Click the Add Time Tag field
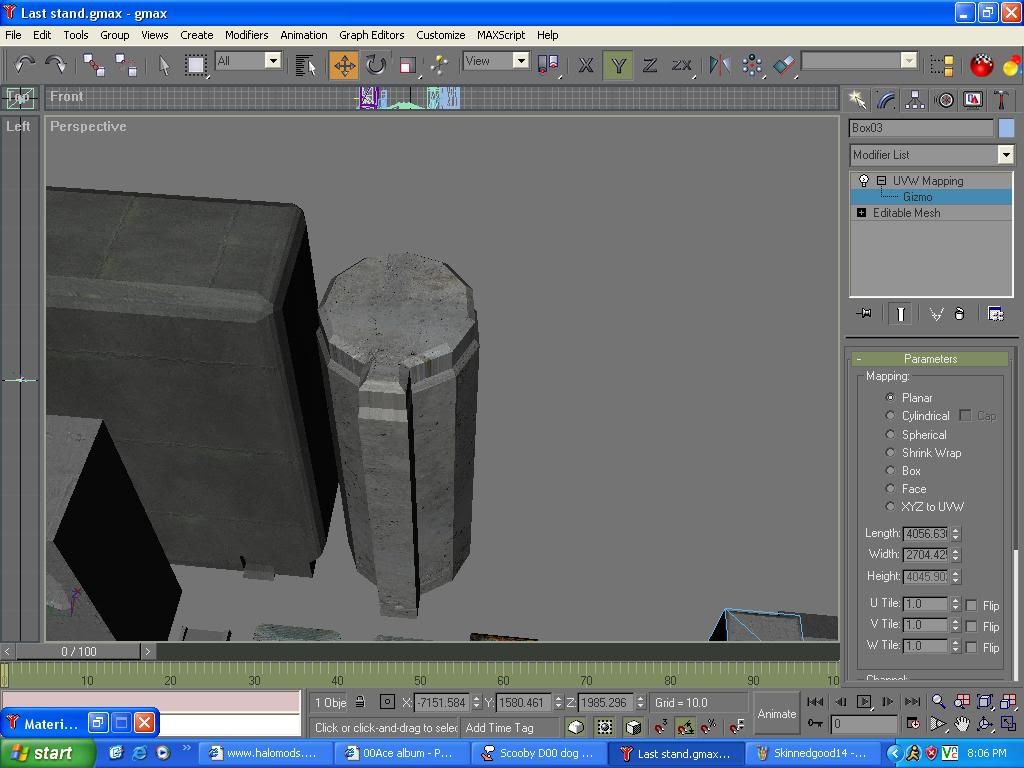1024x768 pixels. (510, 728)
